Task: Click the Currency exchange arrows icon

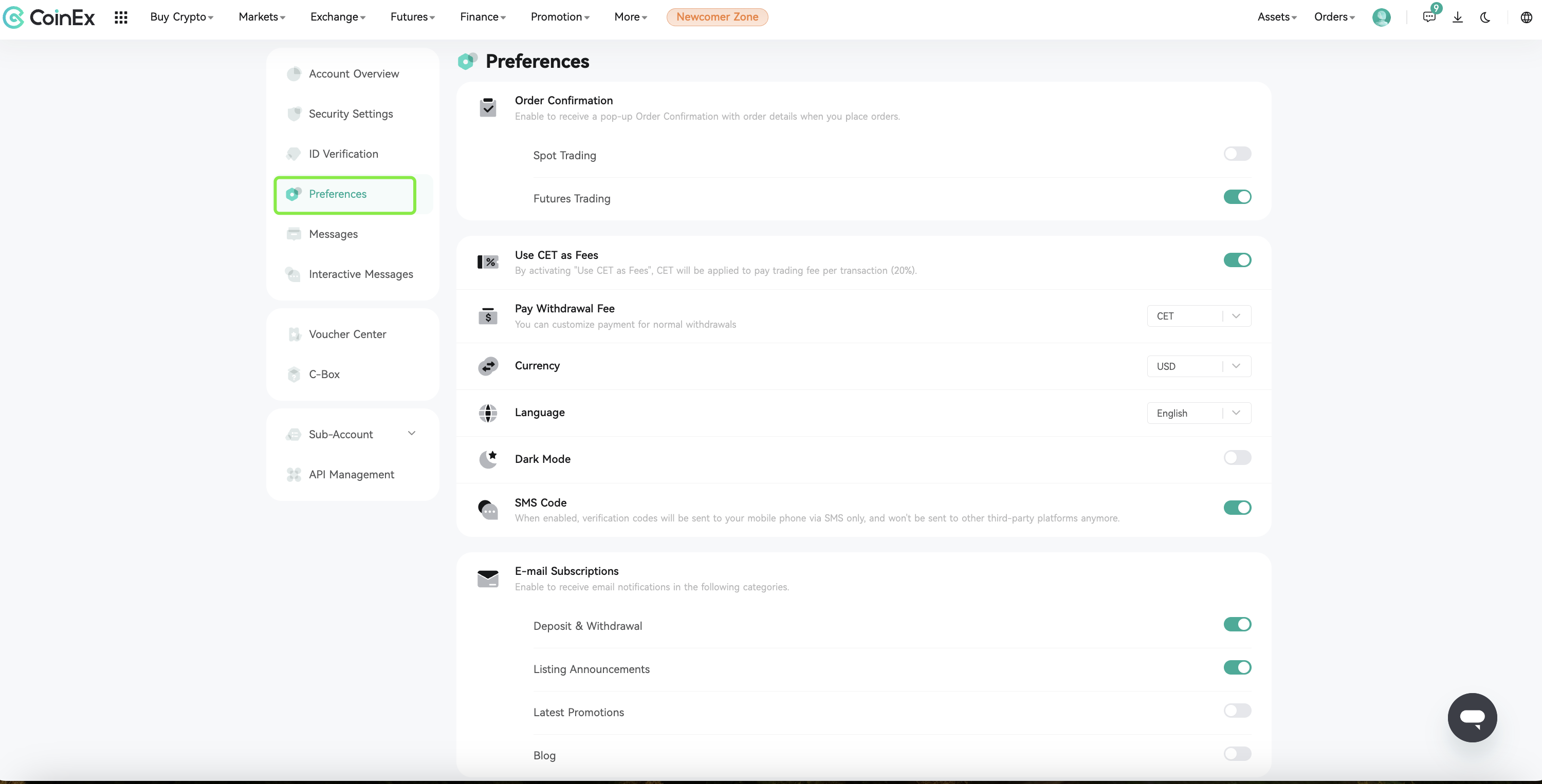Action: coord(488,366)
